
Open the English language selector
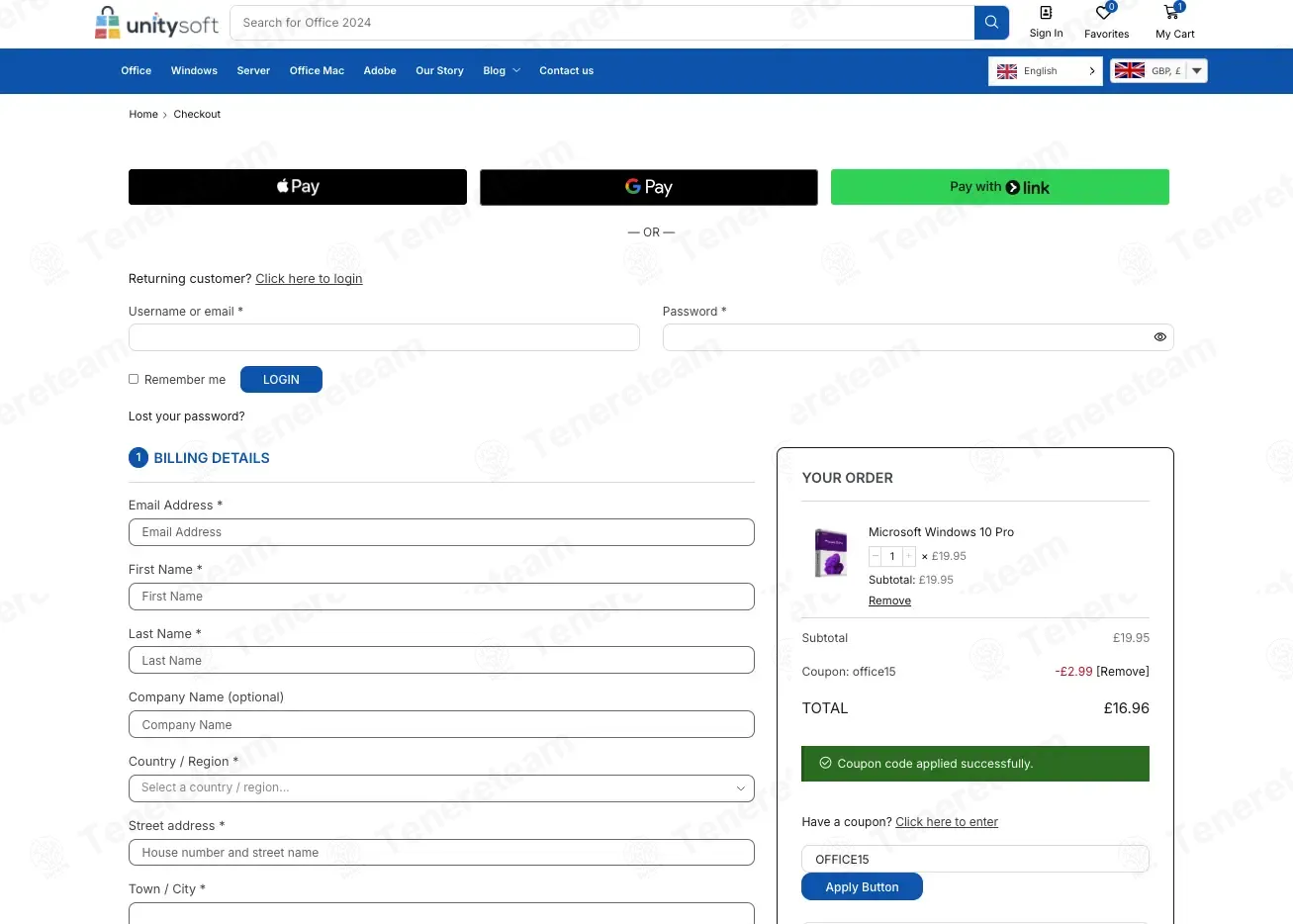pos(1046,71)
